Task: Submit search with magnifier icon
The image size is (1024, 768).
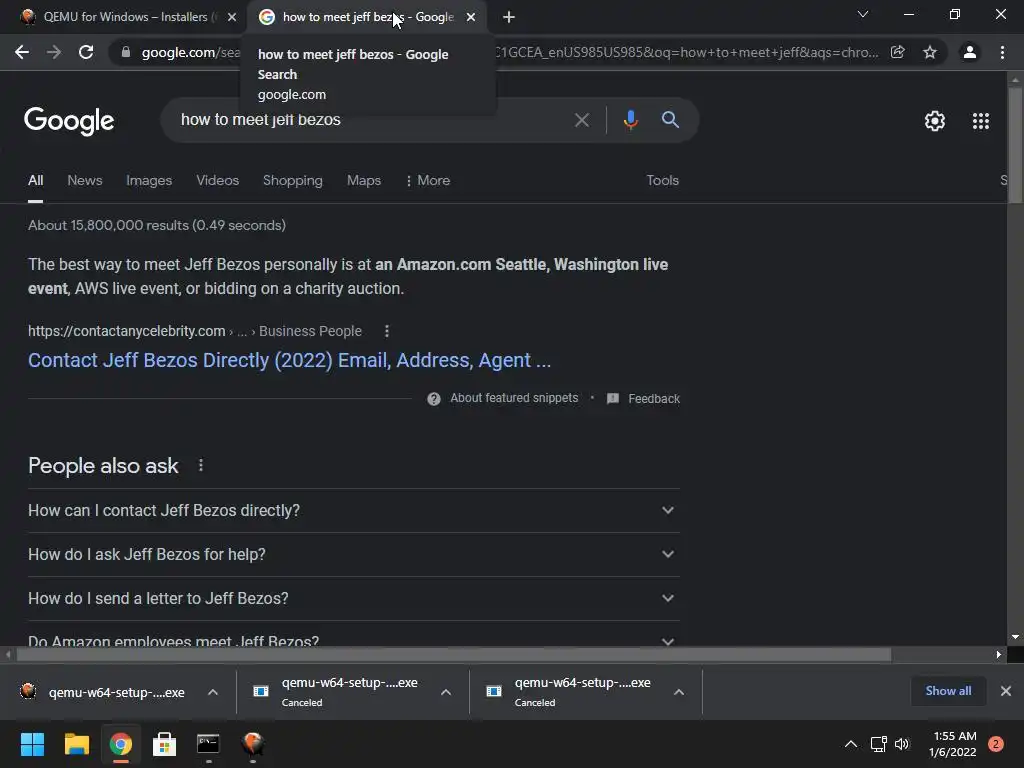Action: pyautogui.click(x=670, y=120)
